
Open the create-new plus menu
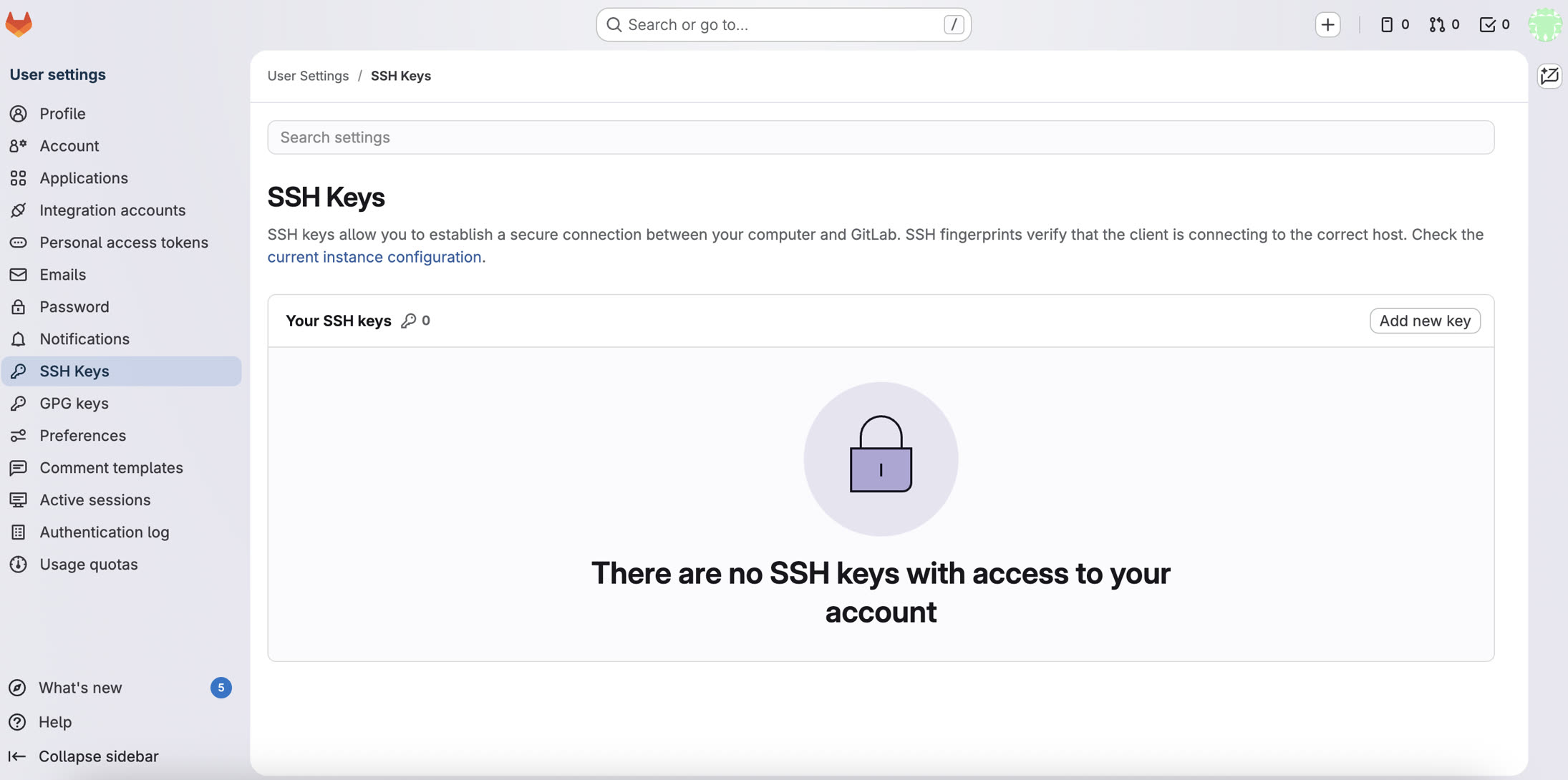[x=1327, y=24]
